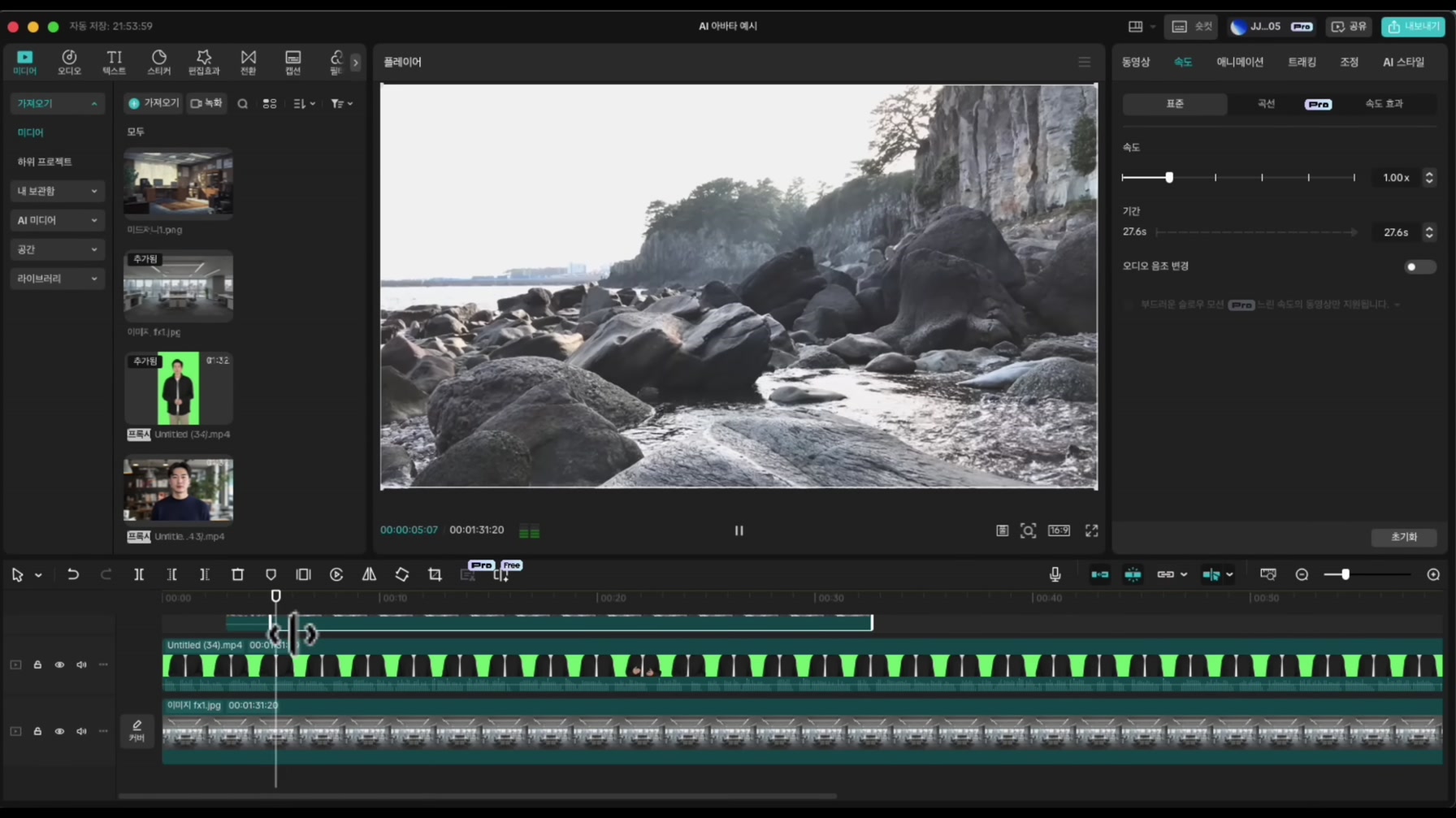This screenshot has width=1456, height=818.
Task: Click the Split clip icon
Action: point(139,574)
